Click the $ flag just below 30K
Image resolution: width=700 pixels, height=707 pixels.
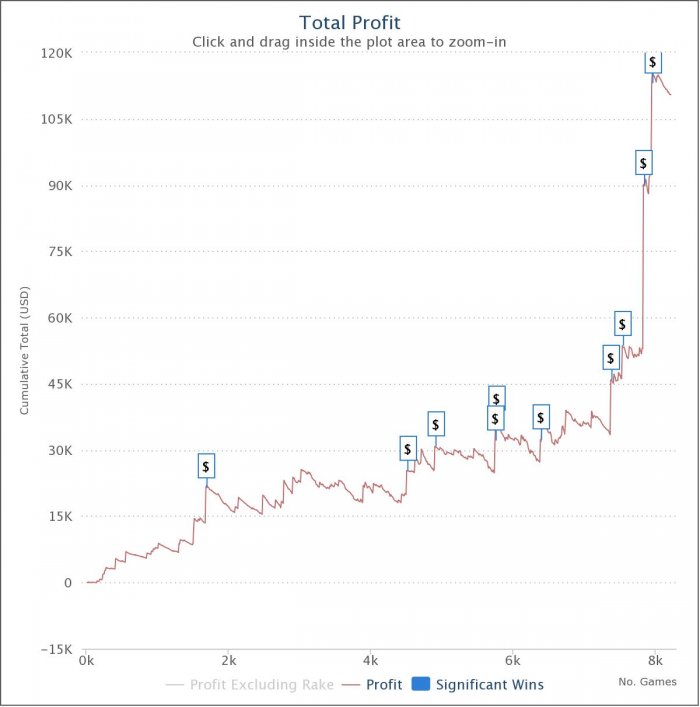[x=408, y=448]
